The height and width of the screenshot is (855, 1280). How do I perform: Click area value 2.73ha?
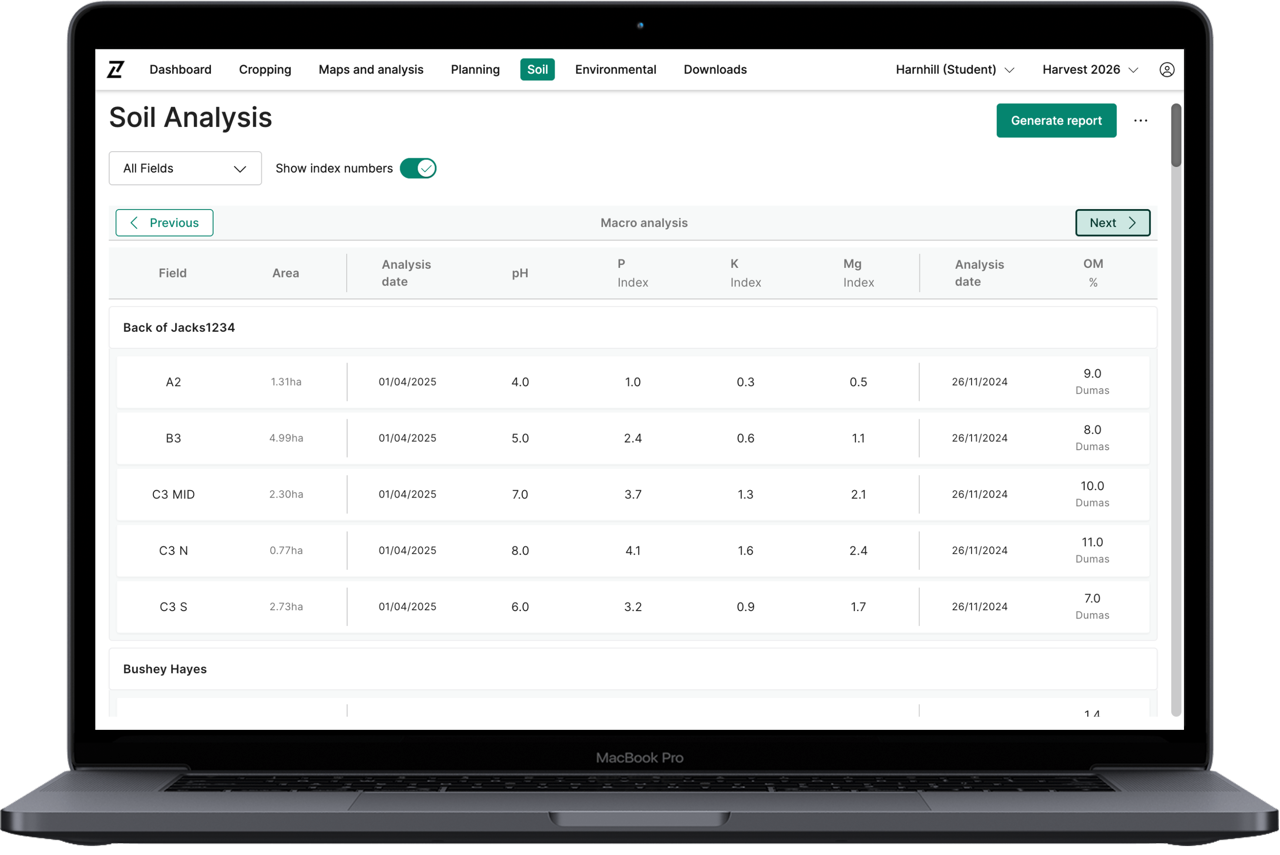[286, 607]
